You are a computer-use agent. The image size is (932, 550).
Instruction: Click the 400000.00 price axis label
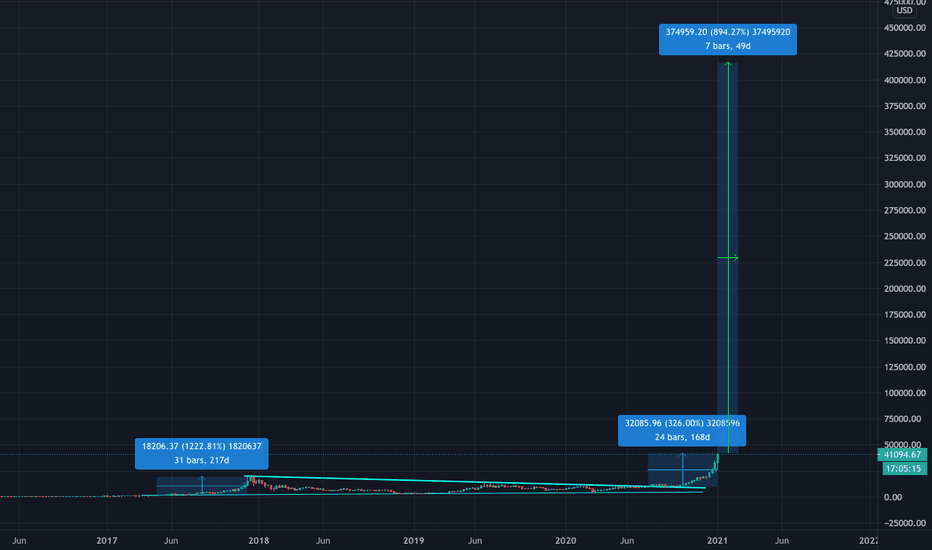[x=905, y=80]
